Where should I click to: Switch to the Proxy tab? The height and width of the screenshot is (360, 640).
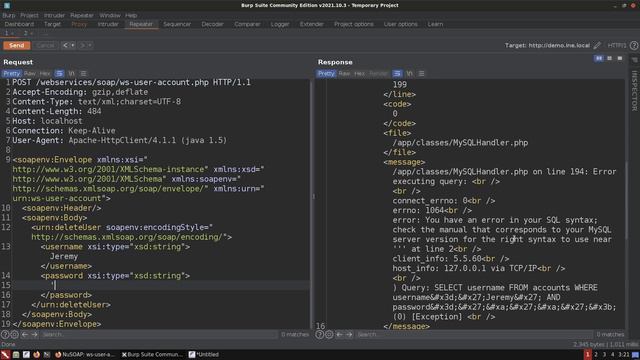(79, 24)
